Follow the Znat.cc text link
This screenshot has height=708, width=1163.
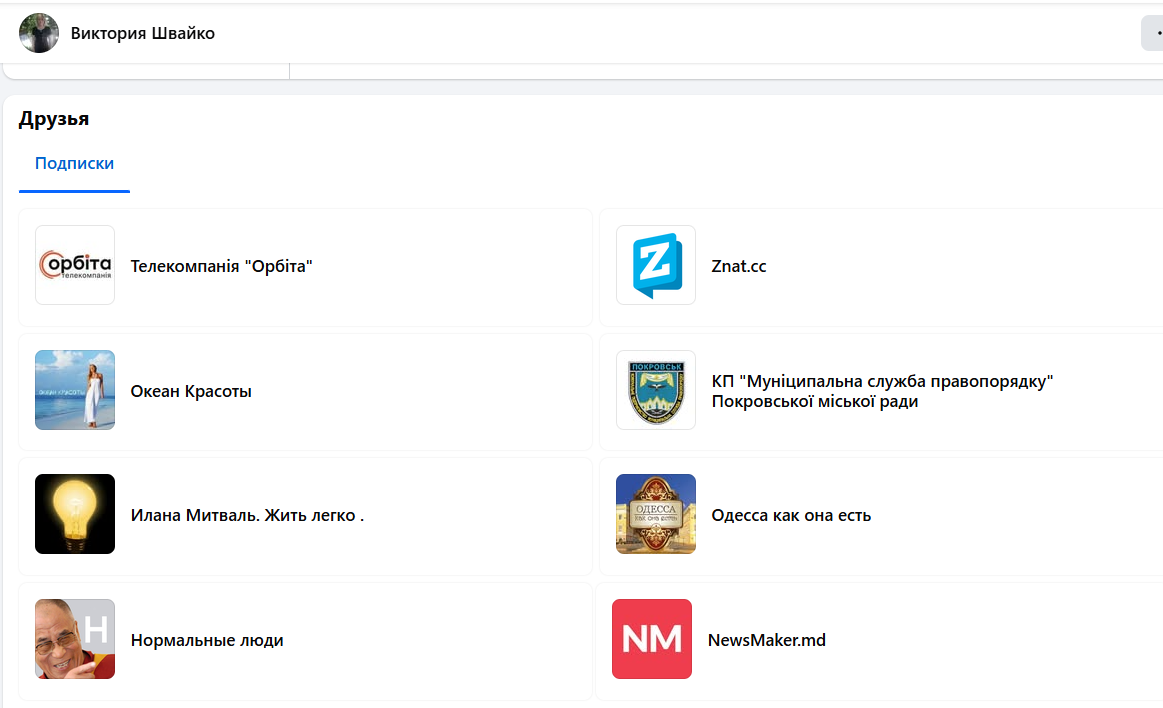pos(739,266)
